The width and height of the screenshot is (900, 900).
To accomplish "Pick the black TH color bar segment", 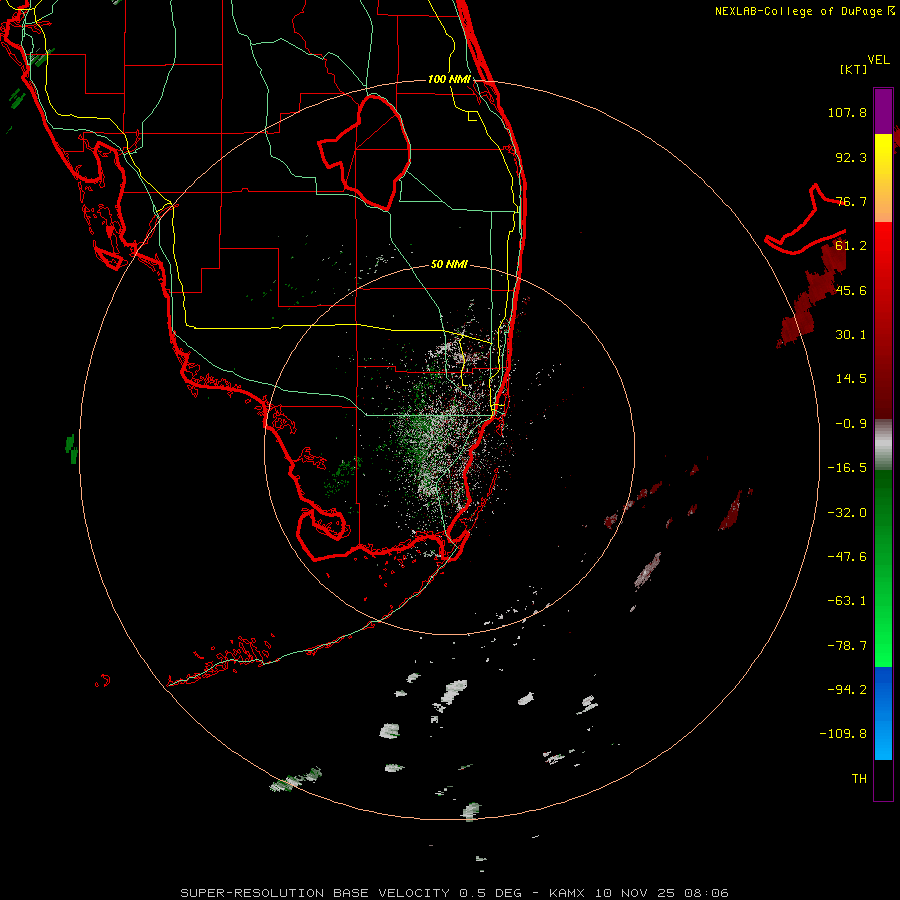I will point(883,779).
